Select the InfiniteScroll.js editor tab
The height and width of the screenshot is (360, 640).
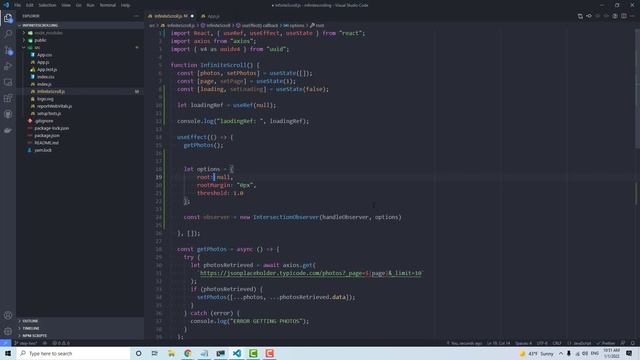tap(171, 16)
